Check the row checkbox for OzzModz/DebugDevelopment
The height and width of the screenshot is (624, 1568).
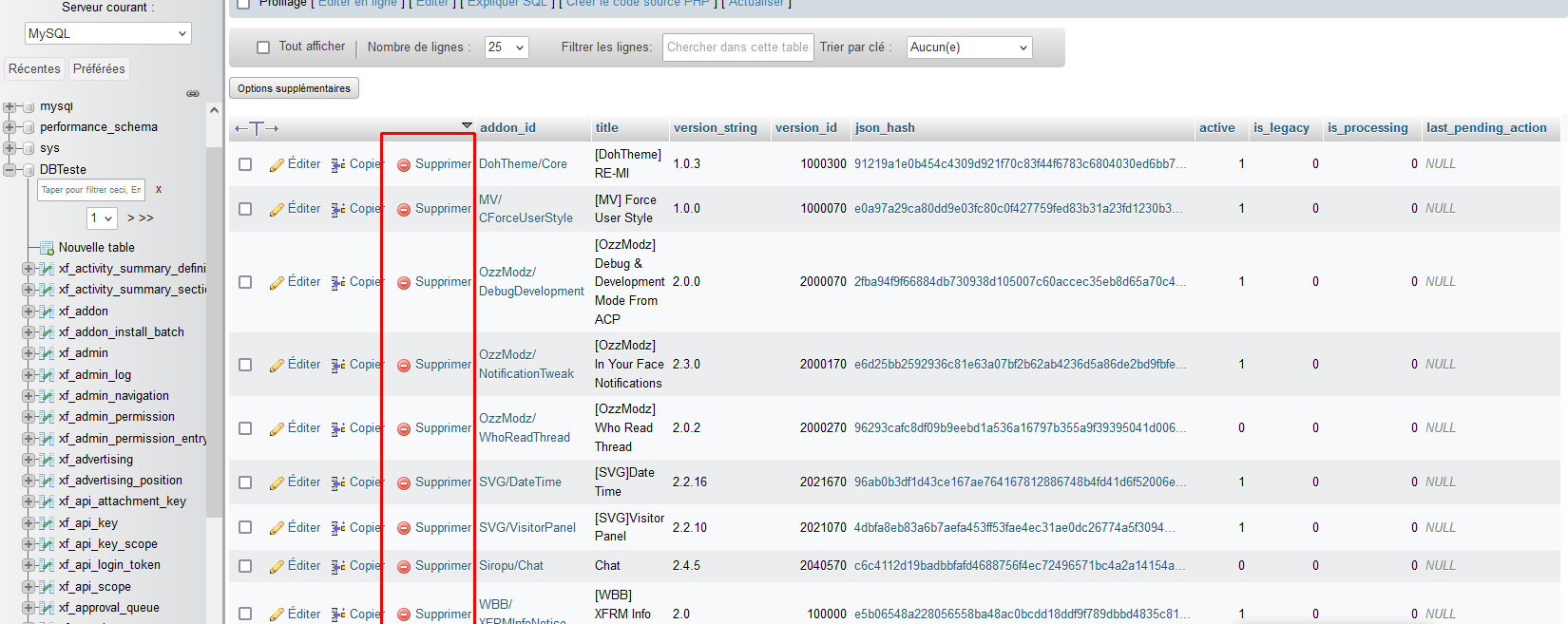(245, 282)
